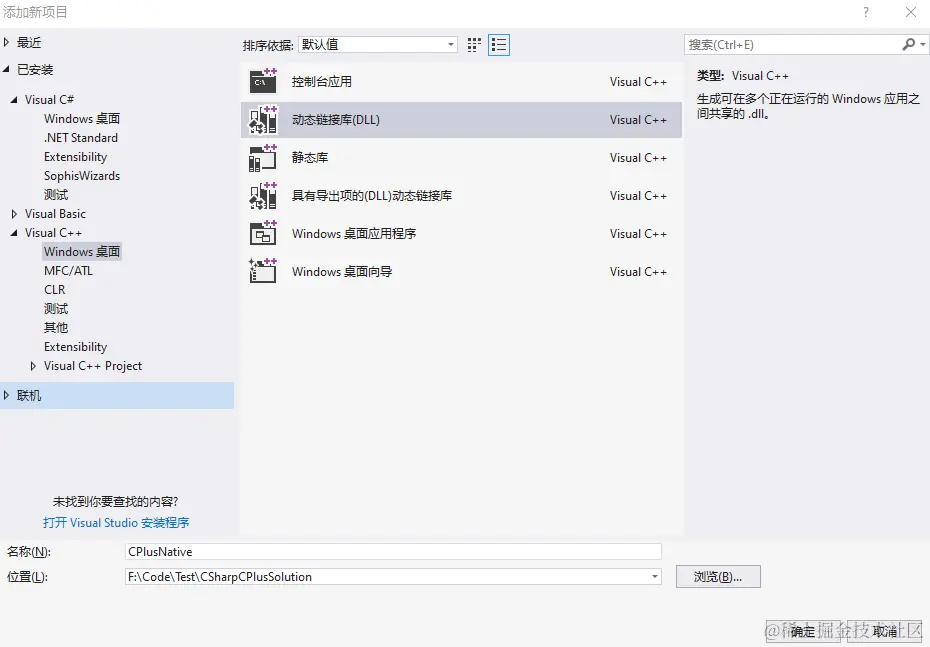The image size is (930, 647).
Task: Cancel with the 取消 button
Action: pos(885,632)
